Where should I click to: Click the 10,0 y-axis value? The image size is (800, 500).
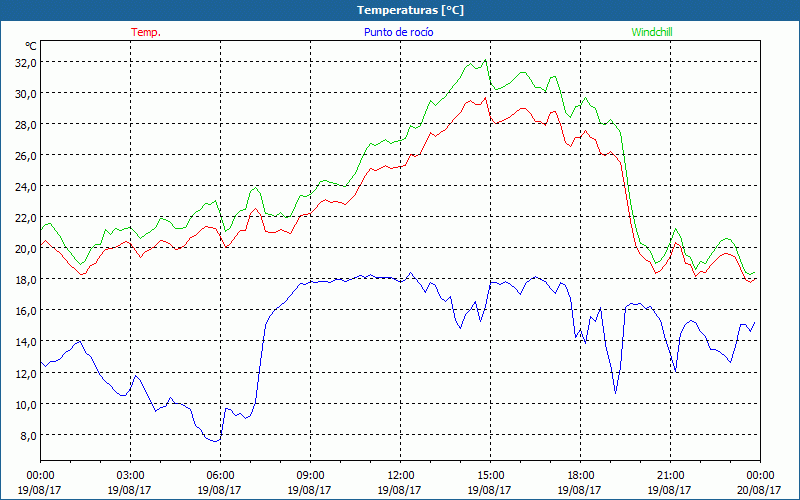click(x=26, y=405)
